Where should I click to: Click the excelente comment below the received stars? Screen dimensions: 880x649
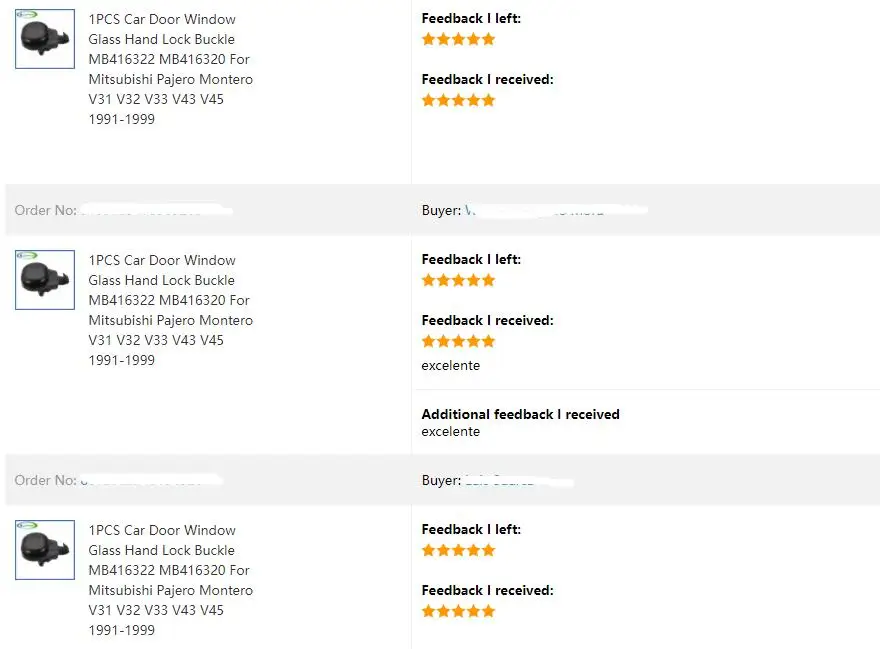pyautogui.click(x=451, y=365)
